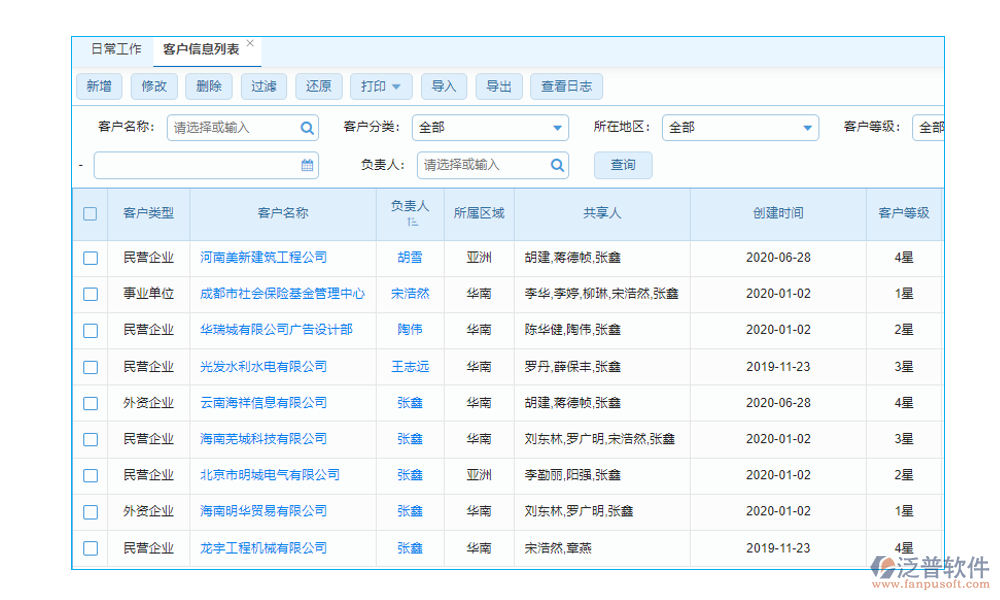The width and height of the screenshot is (1000, 600).
Task: Click the 删除 toolbar button
Action: 208,86
